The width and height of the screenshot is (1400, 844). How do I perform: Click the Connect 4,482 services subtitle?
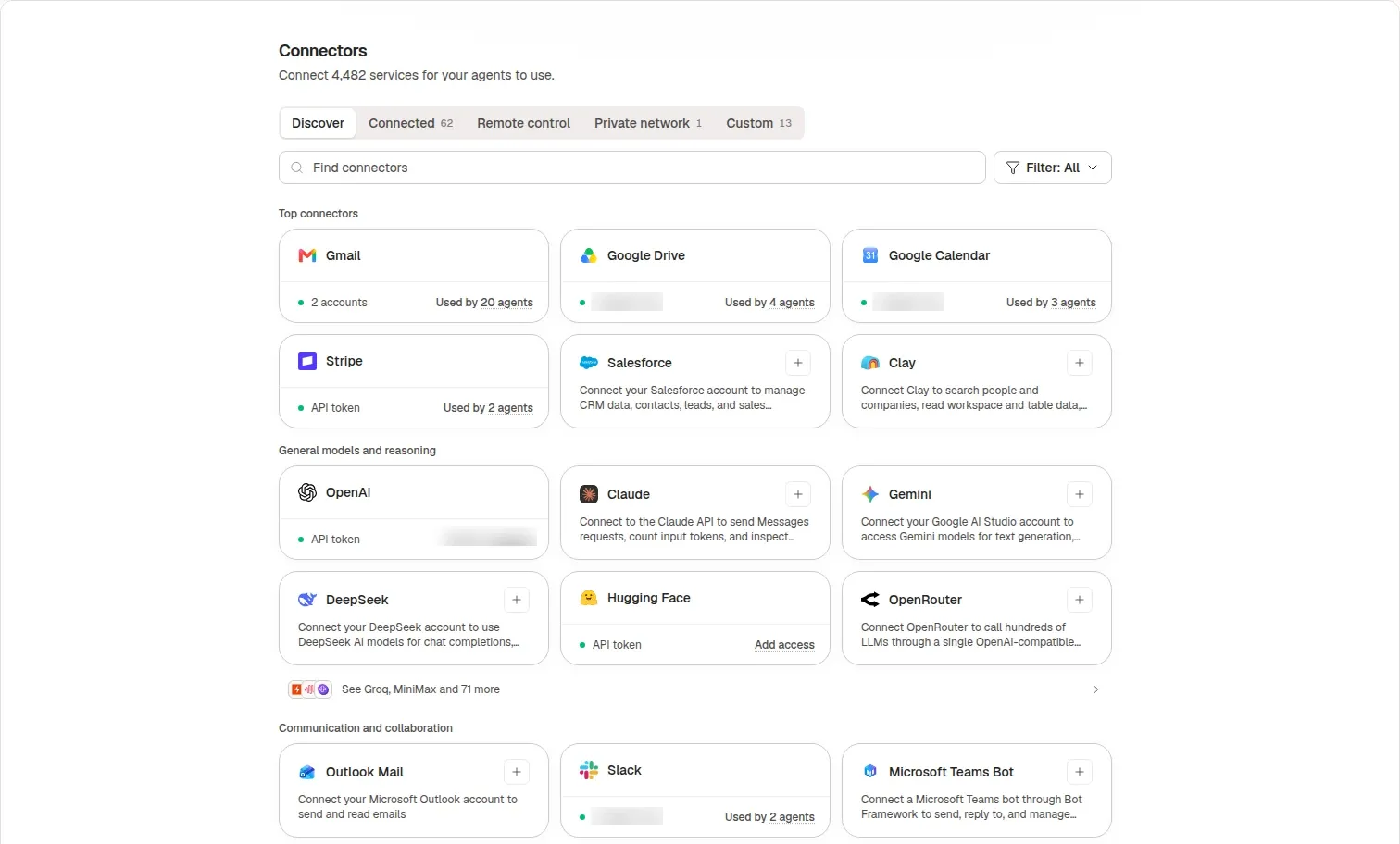click(417, 75)
